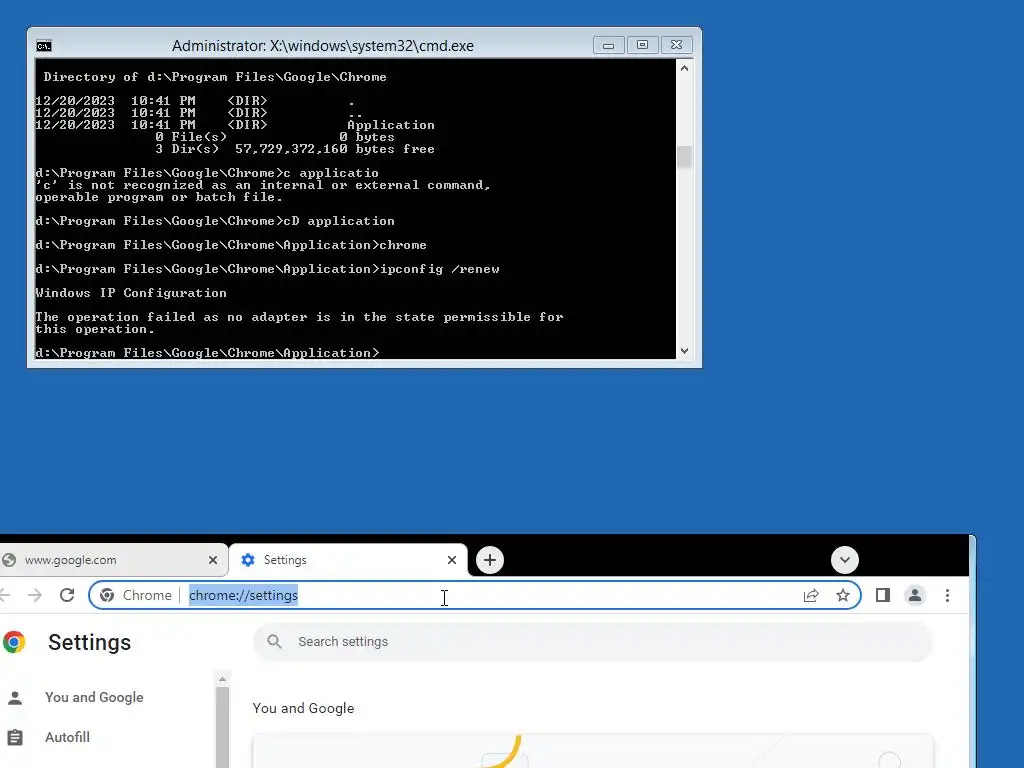Open Chrome three-dot menu
1024x768 pixels.
coord(947,596)
